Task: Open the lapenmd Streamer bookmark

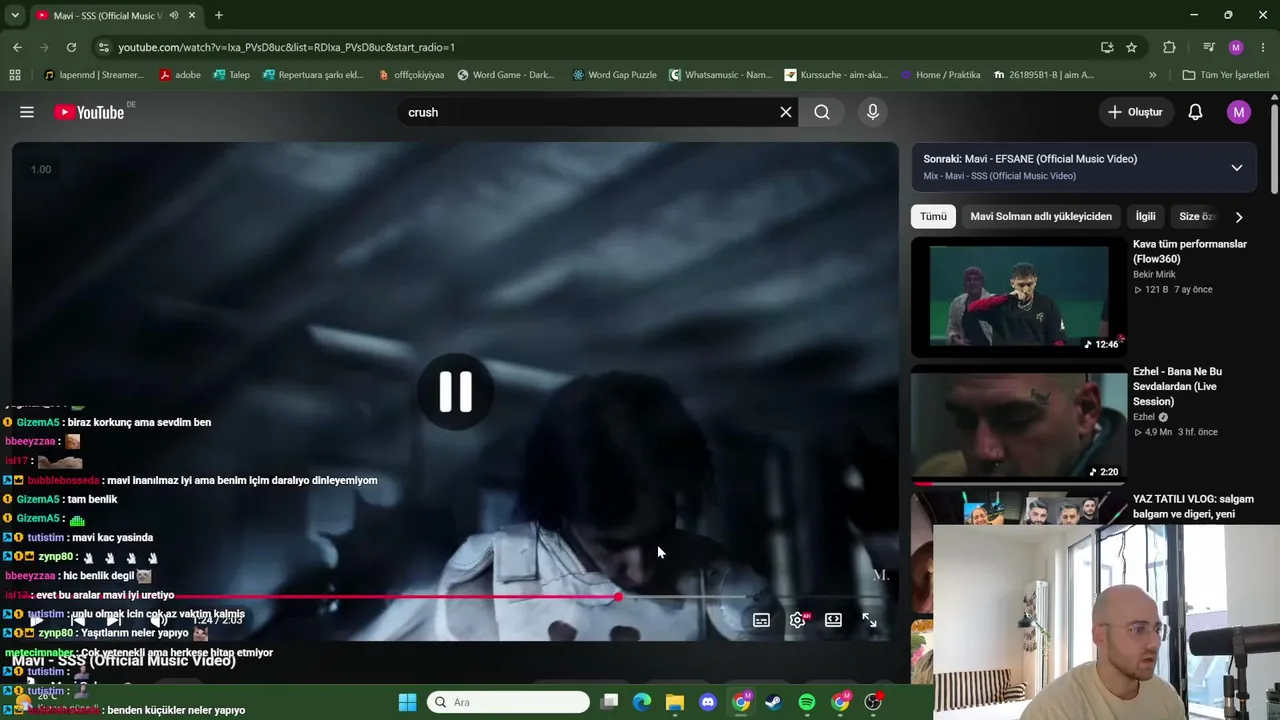Action: coord(94,75)
